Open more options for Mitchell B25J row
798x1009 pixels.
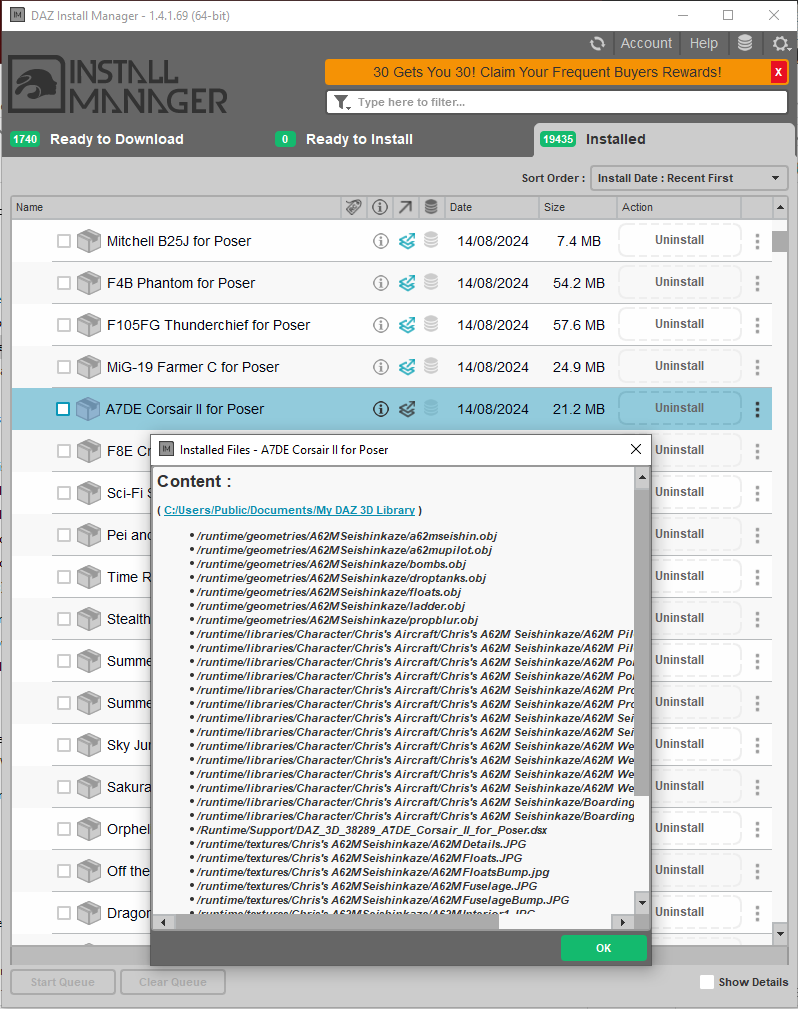tap(757, 241)
